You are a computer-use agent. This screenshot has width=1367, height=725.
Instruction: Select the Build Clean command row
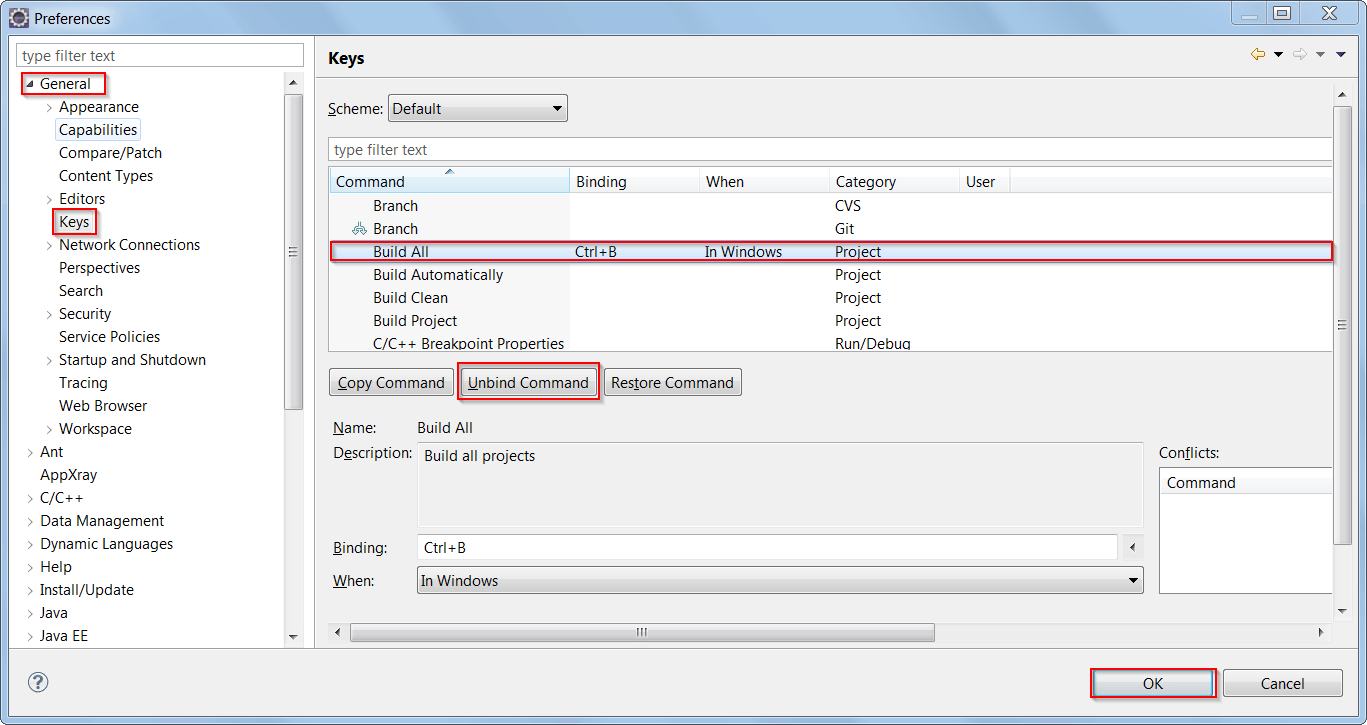click(x=830, y=298)
